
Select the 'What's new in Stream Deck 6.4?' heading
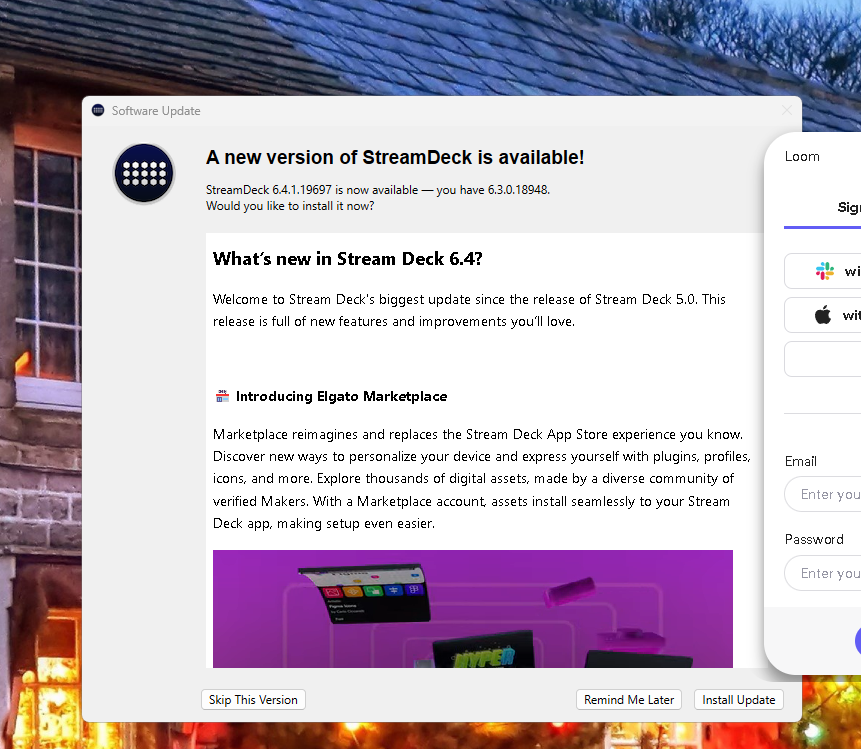pyautogui.click(x=348, y=259)
